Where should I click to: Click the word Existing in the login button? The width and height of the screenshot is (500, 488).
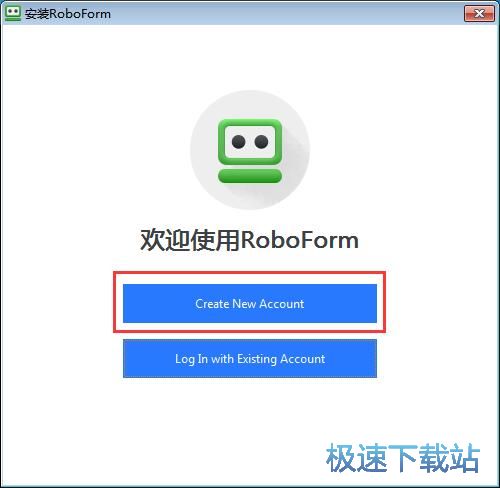[x=257, y=359]
